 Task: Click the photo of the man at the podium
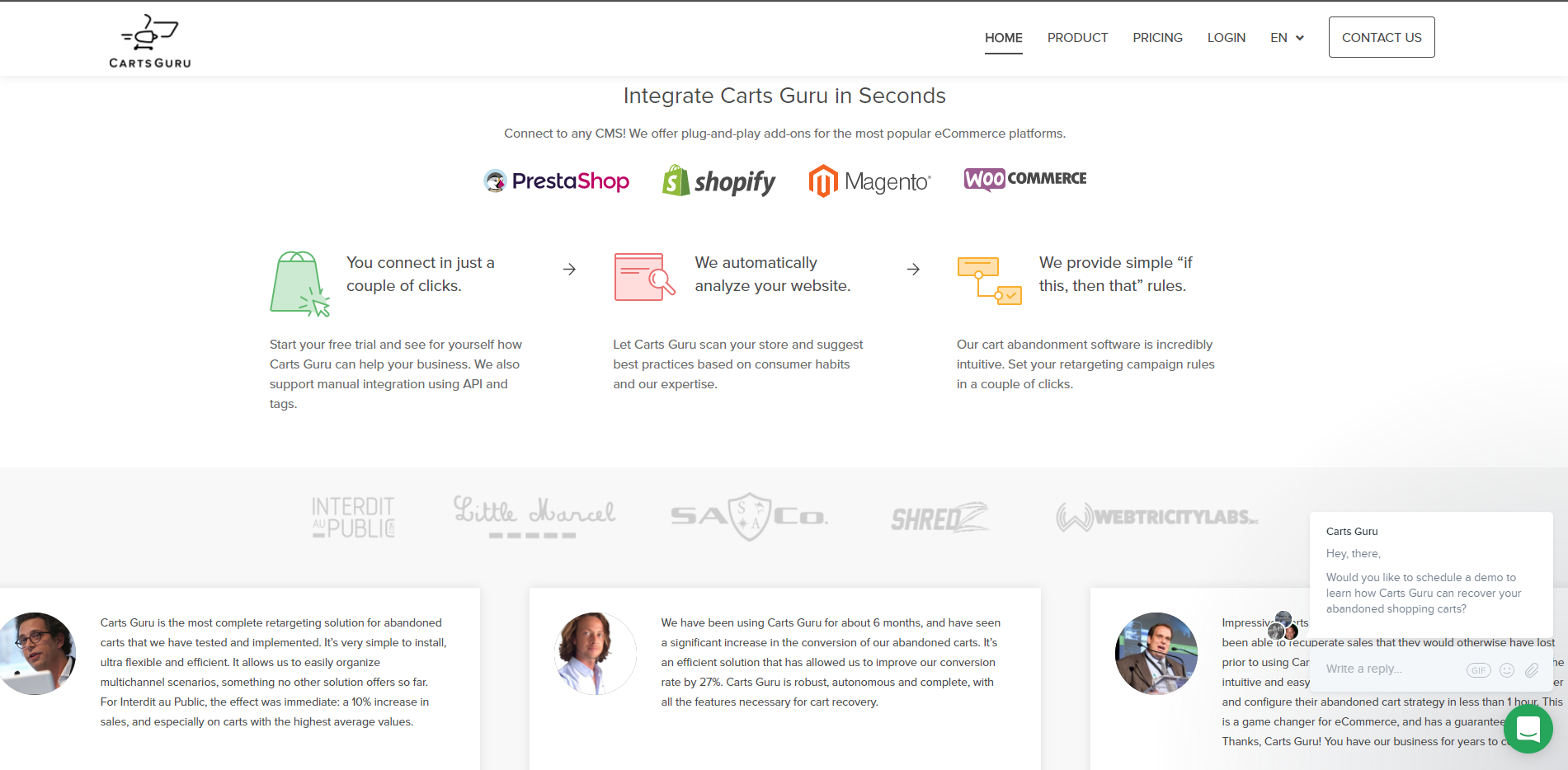click(x=1156, y=654)
